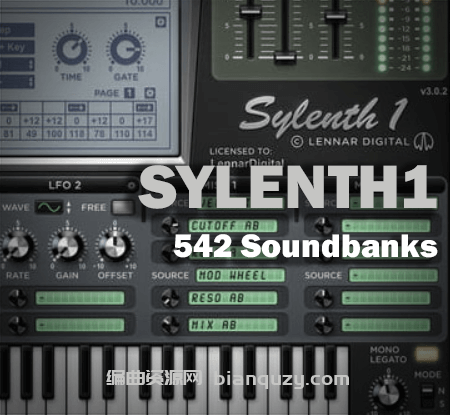Viewport: 450px width, 415px height.
Task: Open Misc 2 empty lower SOURCE display
Action: 393,275
